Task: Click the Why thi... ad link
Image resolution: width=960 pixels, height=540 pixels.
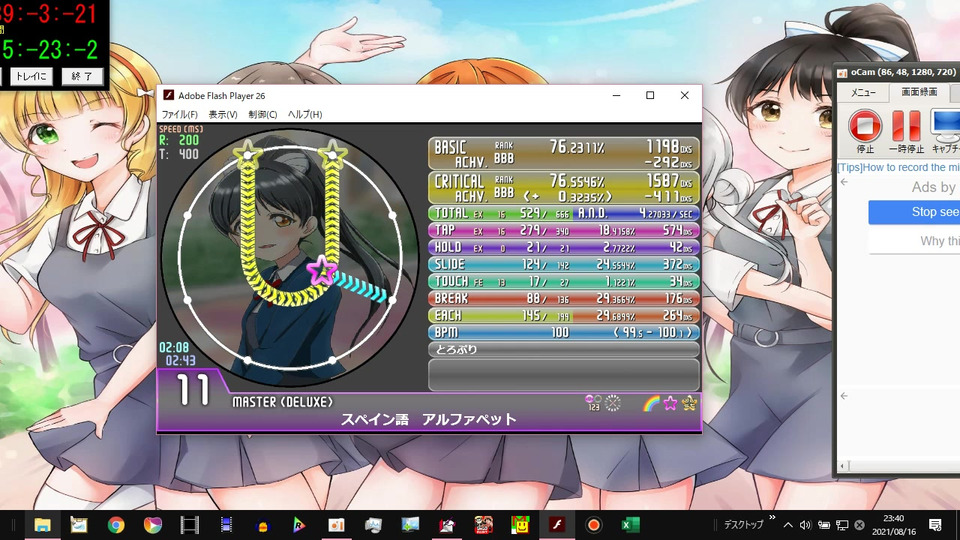Action: (939, 241)
